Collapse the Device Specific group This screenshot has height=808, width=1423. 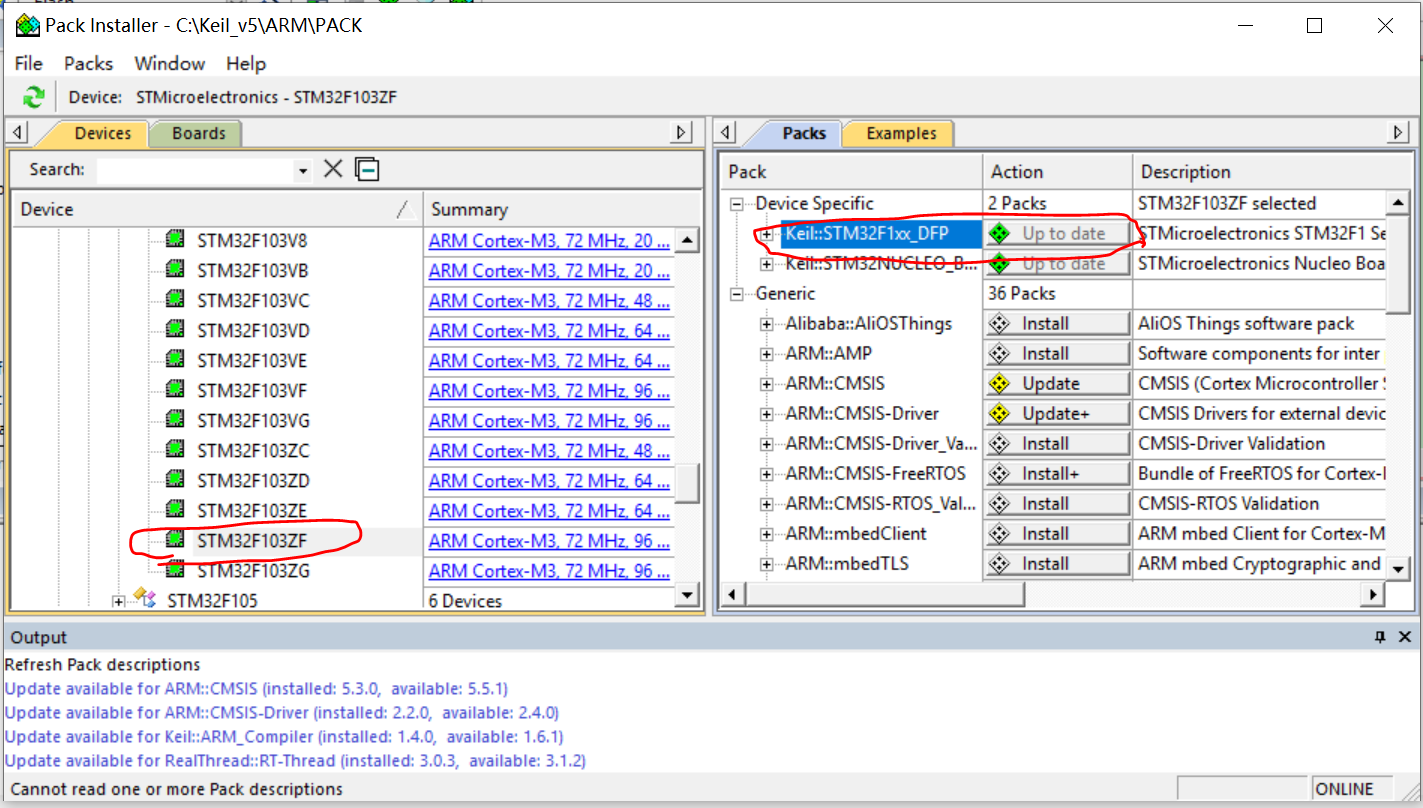tap(737, 204)
